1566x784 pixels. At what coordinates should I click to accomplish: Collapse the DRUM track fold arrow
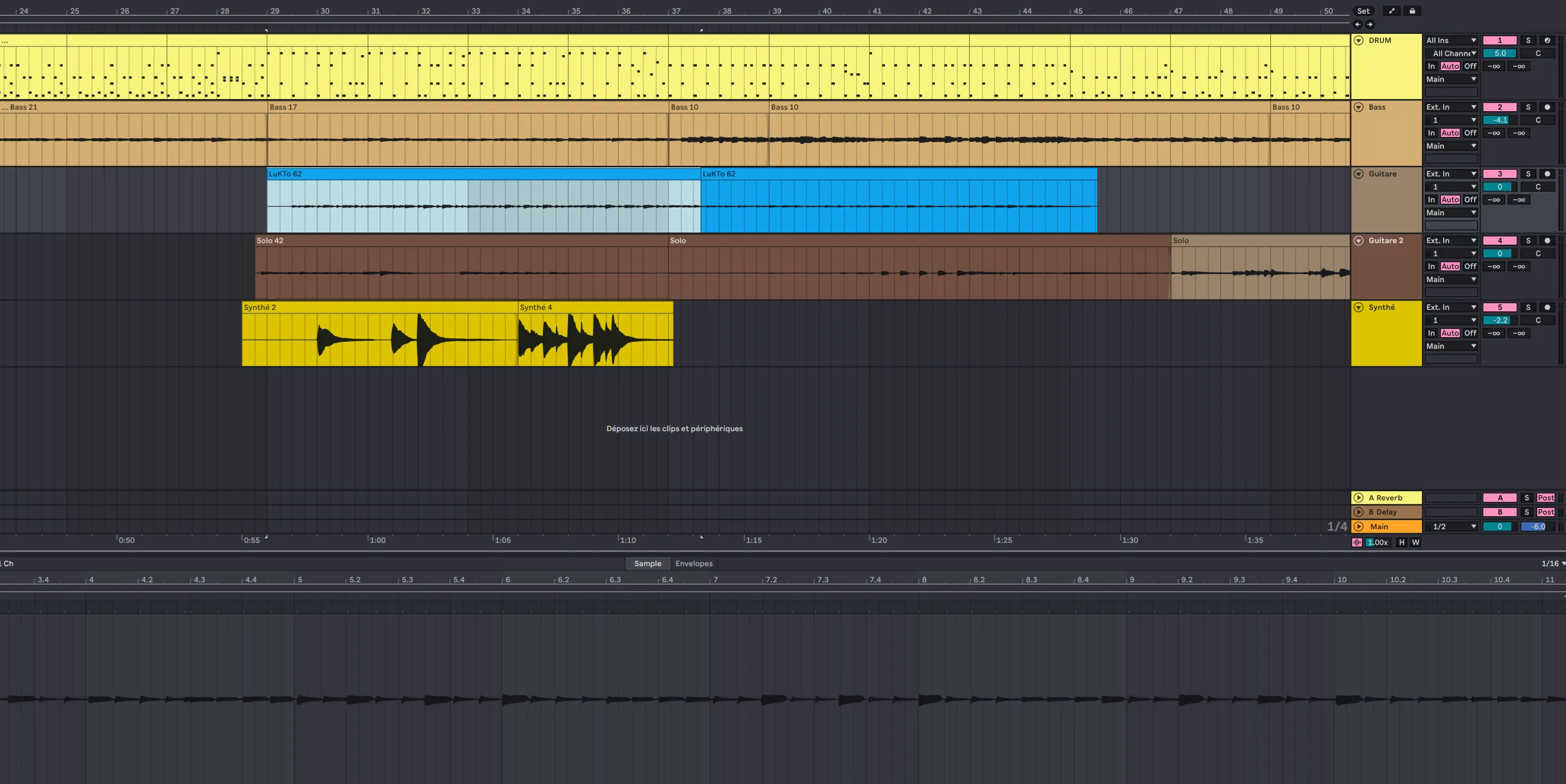pyautogui.click(x=1359, y=40)
